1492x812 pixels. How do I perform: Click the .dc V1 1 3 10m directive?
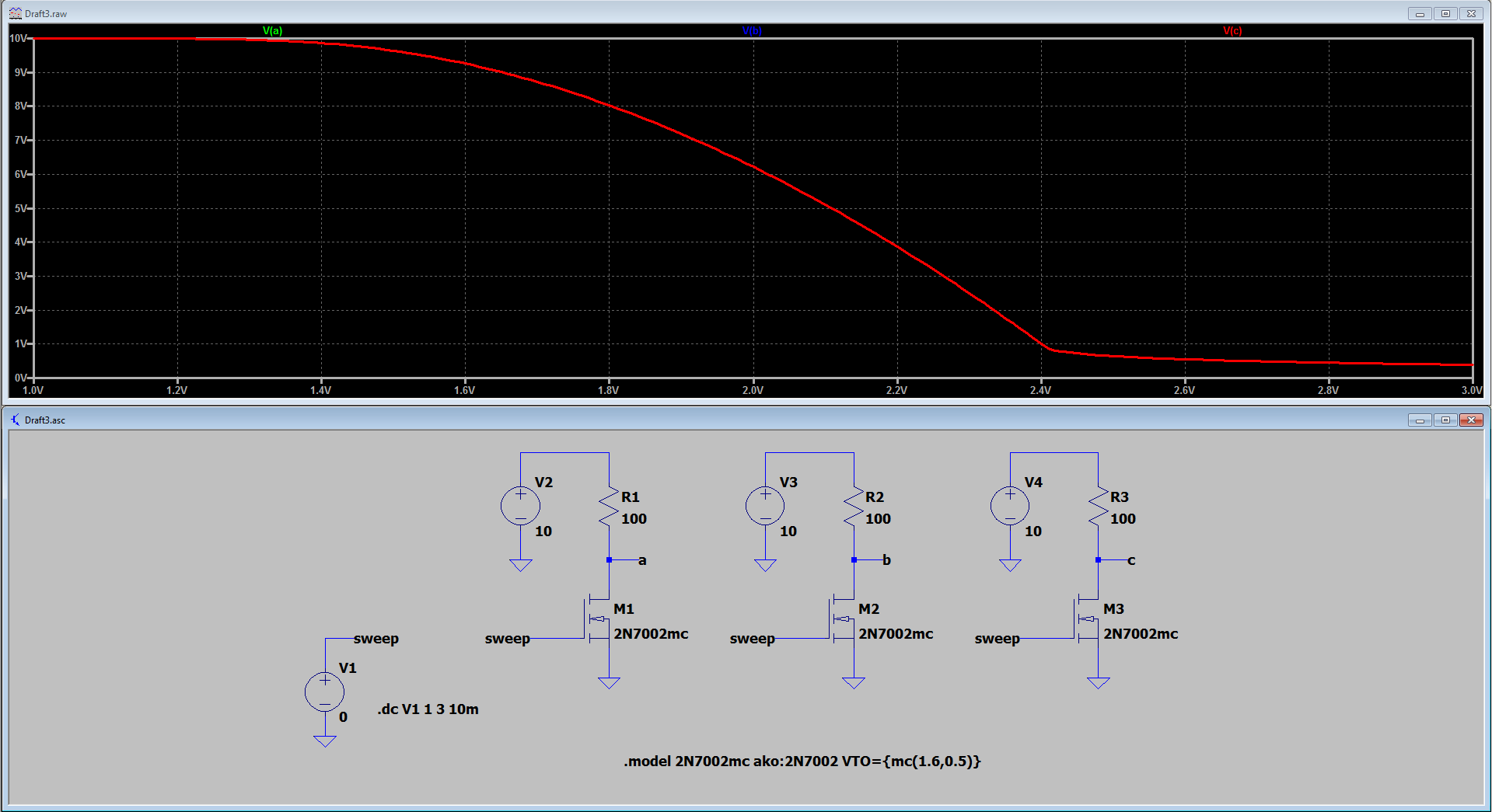pyautogui.click(x=428, y=709)
